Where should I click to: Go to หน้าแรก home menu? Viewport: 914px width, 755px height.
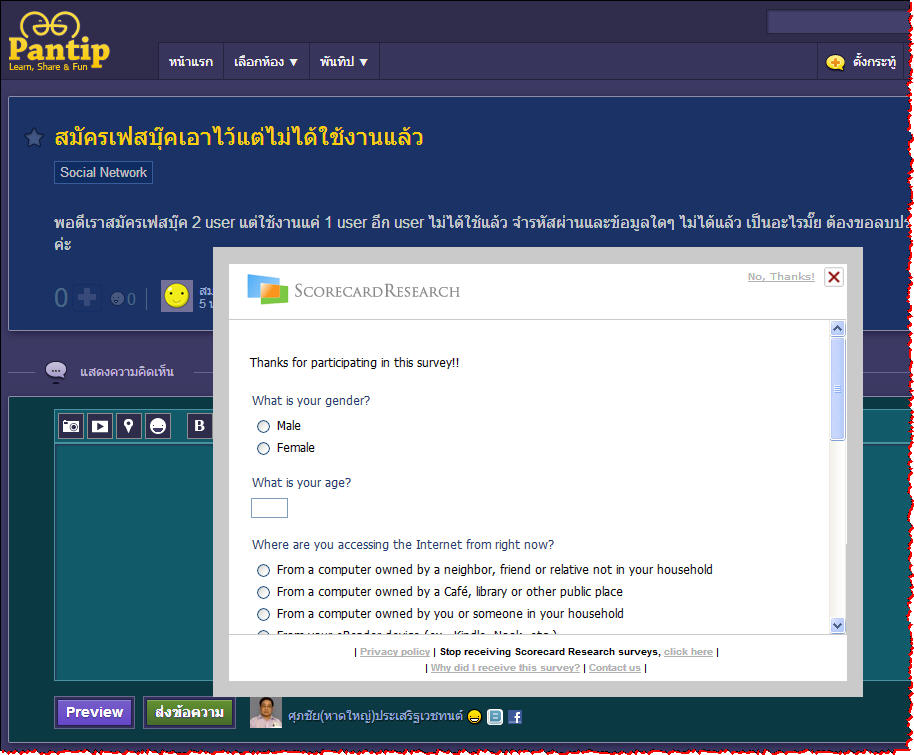[191, 62]
